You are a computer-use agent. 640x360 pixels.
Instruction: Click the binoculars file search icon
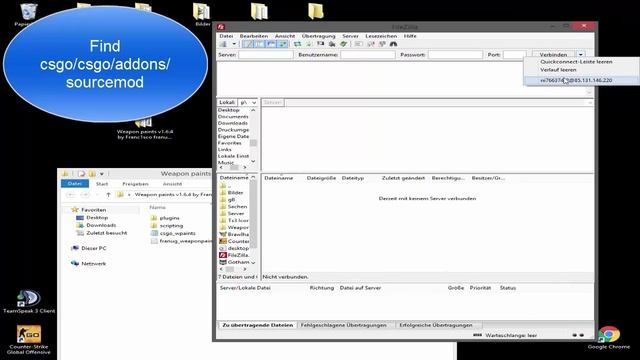(393, 44)
